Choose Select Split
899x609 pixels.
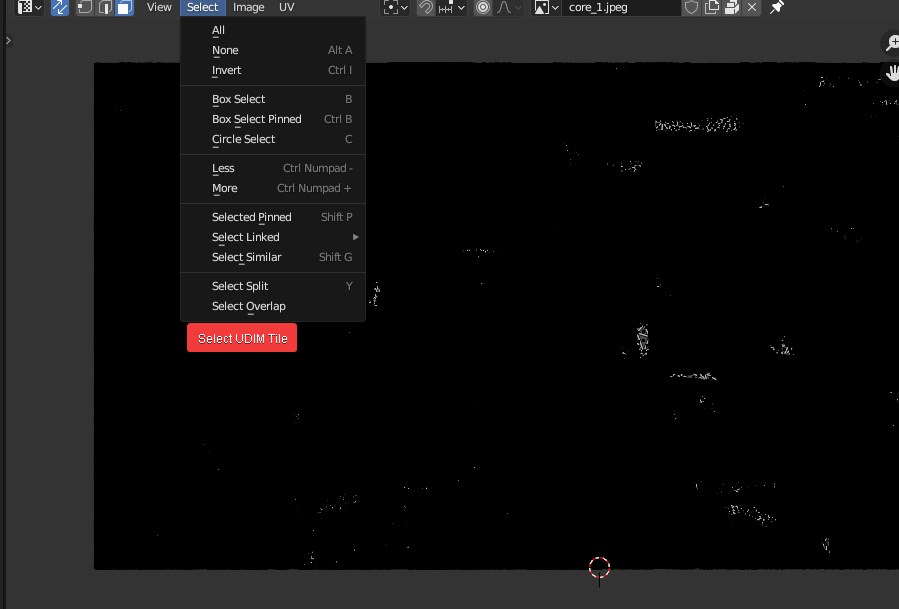click(x=273, y=286)
